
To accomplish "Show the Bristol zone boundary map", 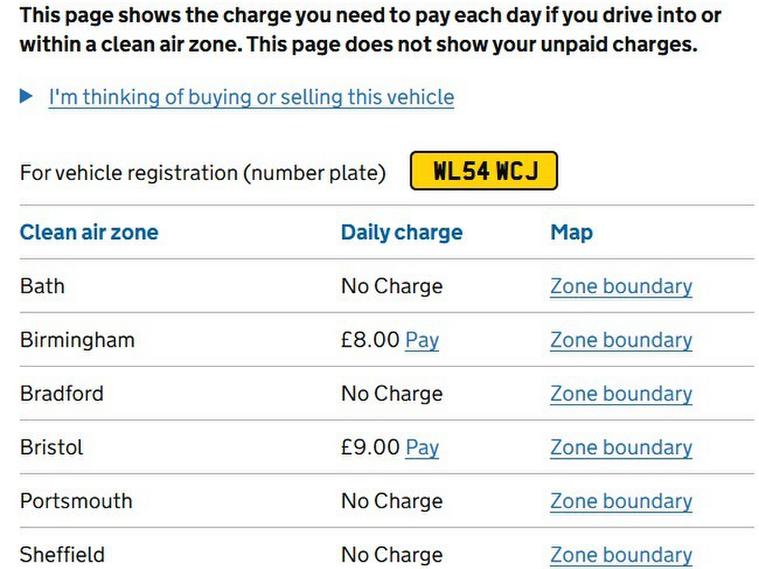I will pos(621,447).
